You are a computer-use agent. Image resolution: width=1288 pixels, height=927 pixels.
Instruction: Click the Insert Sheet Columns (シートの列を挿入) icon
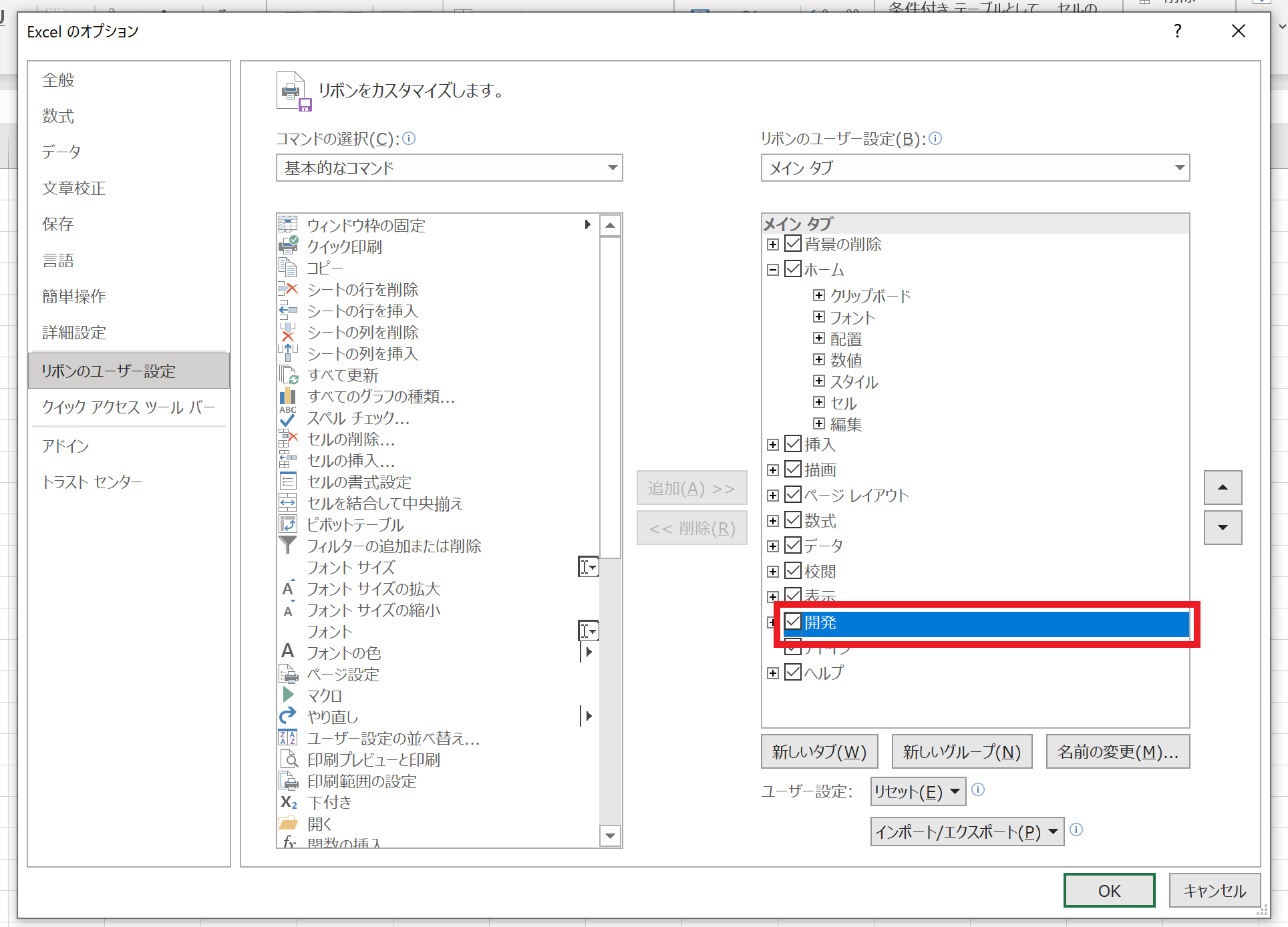point(288,353)
